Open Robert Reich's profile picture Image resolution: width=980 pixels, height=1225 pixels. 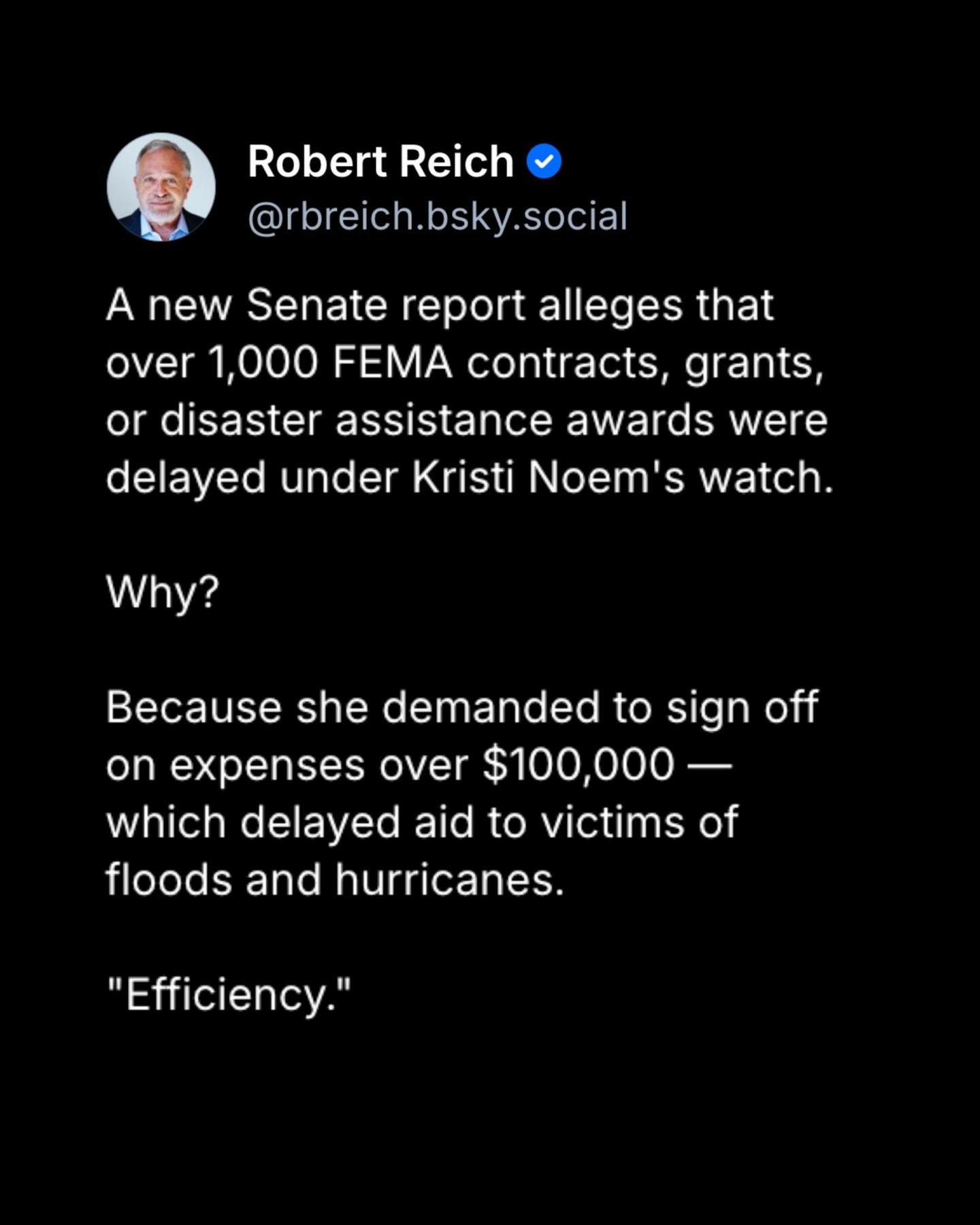[x=161, y=187]
